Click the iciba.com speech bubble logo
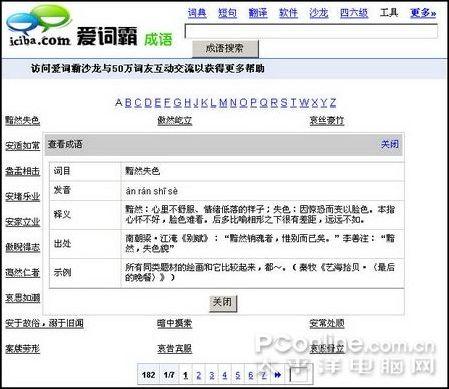 [x=39, y=26]
